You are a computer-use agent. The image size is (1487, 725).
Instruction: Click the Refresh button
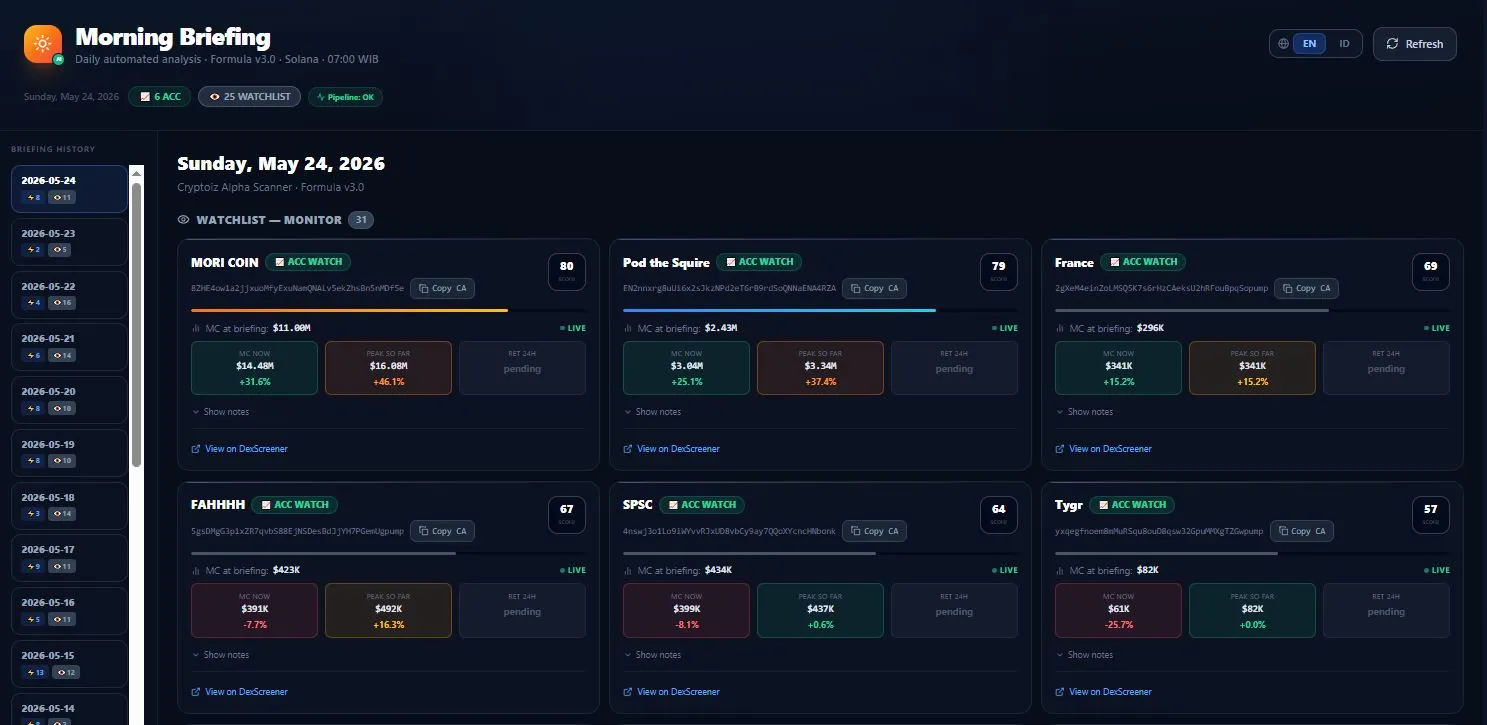[1414, 44]
